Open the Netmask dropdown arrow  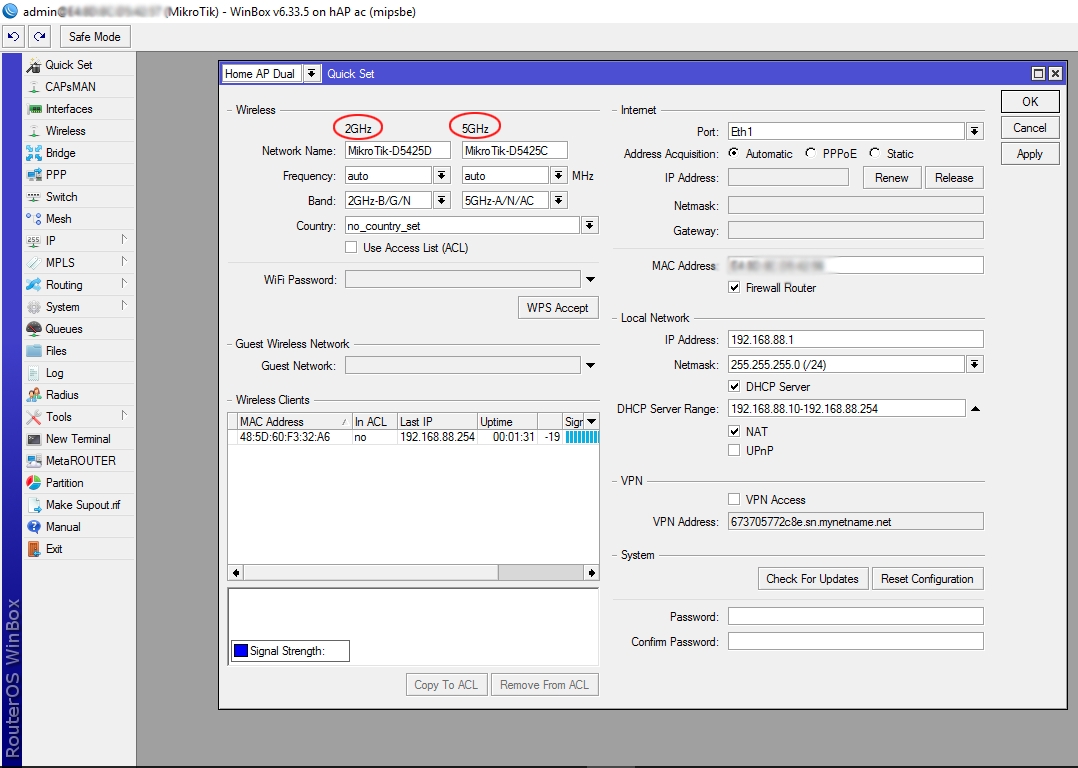[974, 364]
